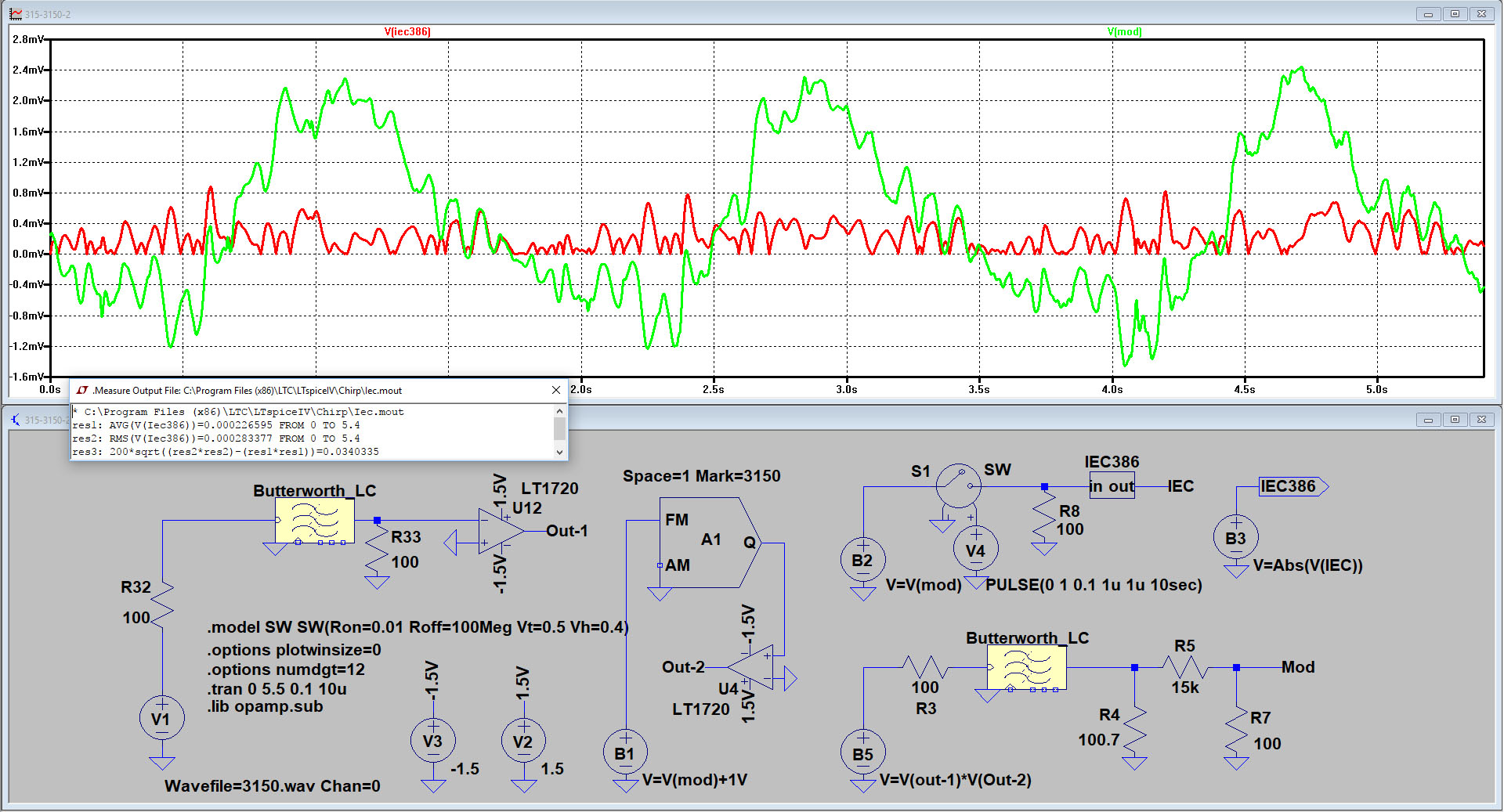Click the waveform window title icon
1504x812 pixels.
tap(16, 14)
